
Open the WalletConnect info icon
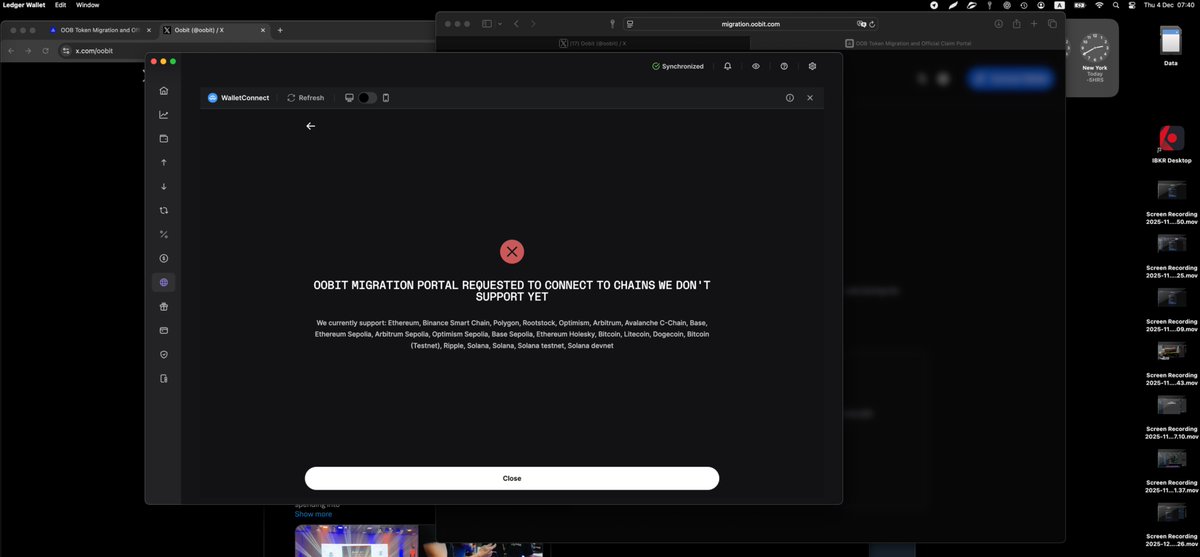pyautogui.click(x=790, y=98)
